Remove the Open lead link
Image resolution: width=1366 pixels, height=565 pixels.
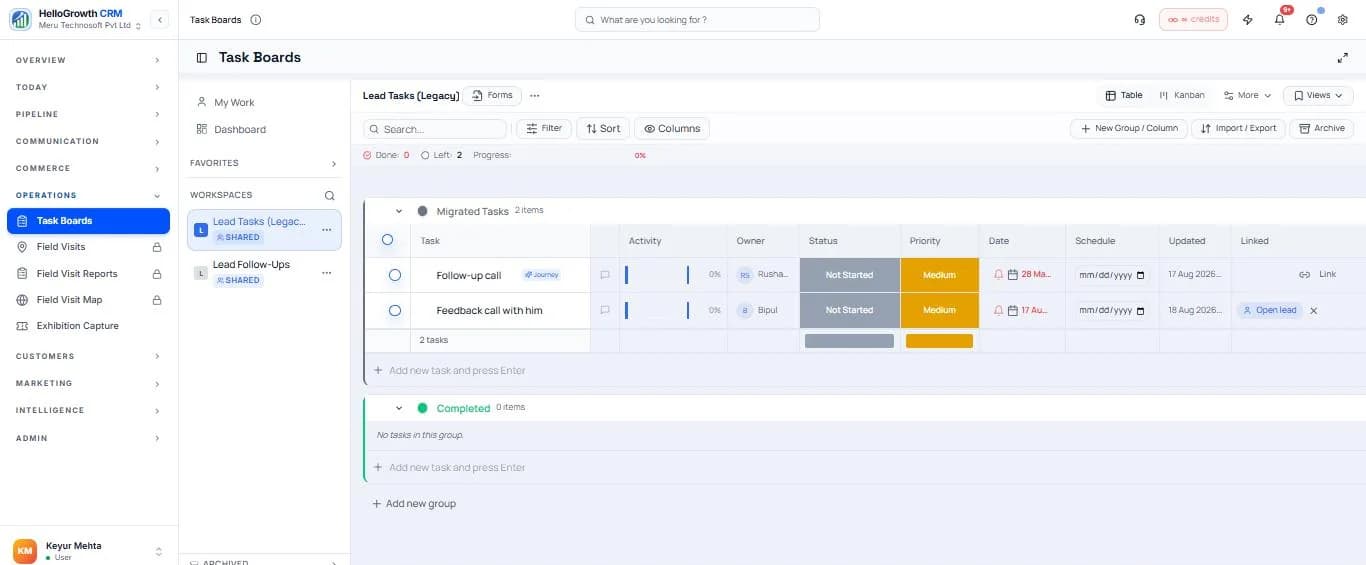[x=1314, y=311]
